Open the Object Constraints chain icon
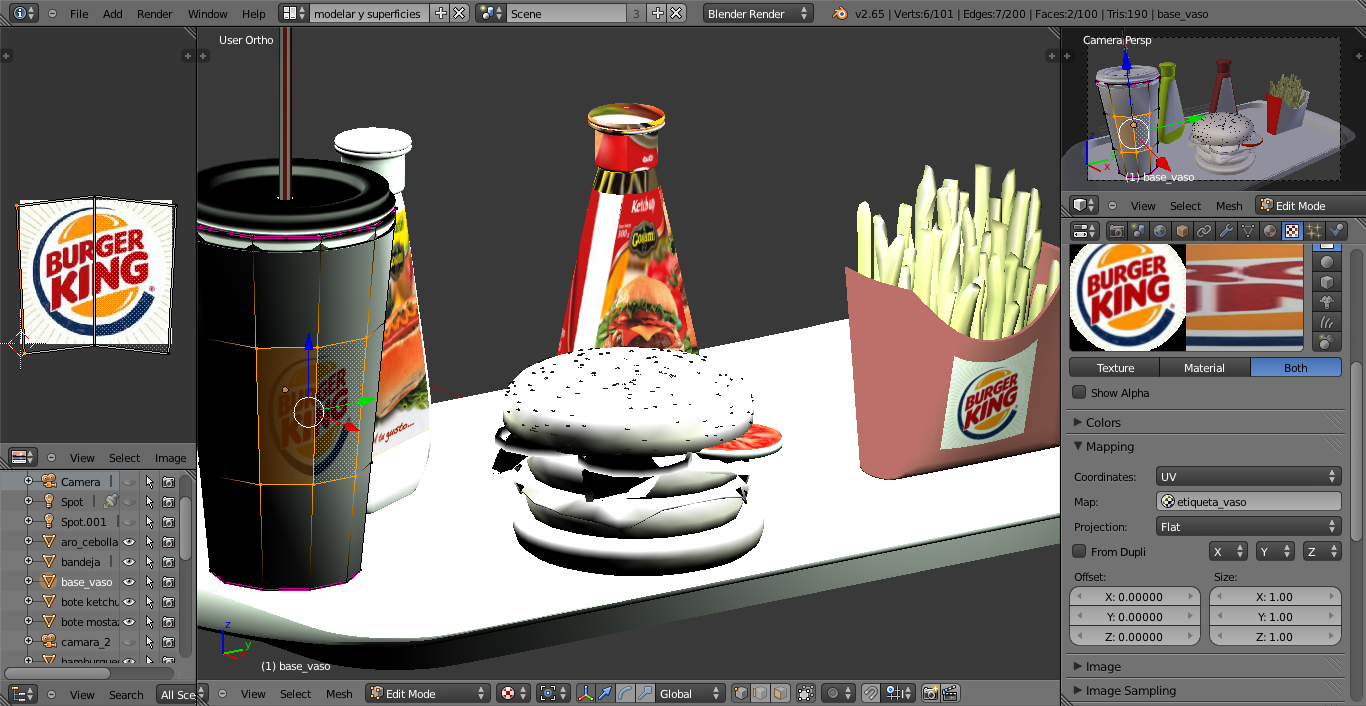The image size is (1366, 706). (1204, 231)
